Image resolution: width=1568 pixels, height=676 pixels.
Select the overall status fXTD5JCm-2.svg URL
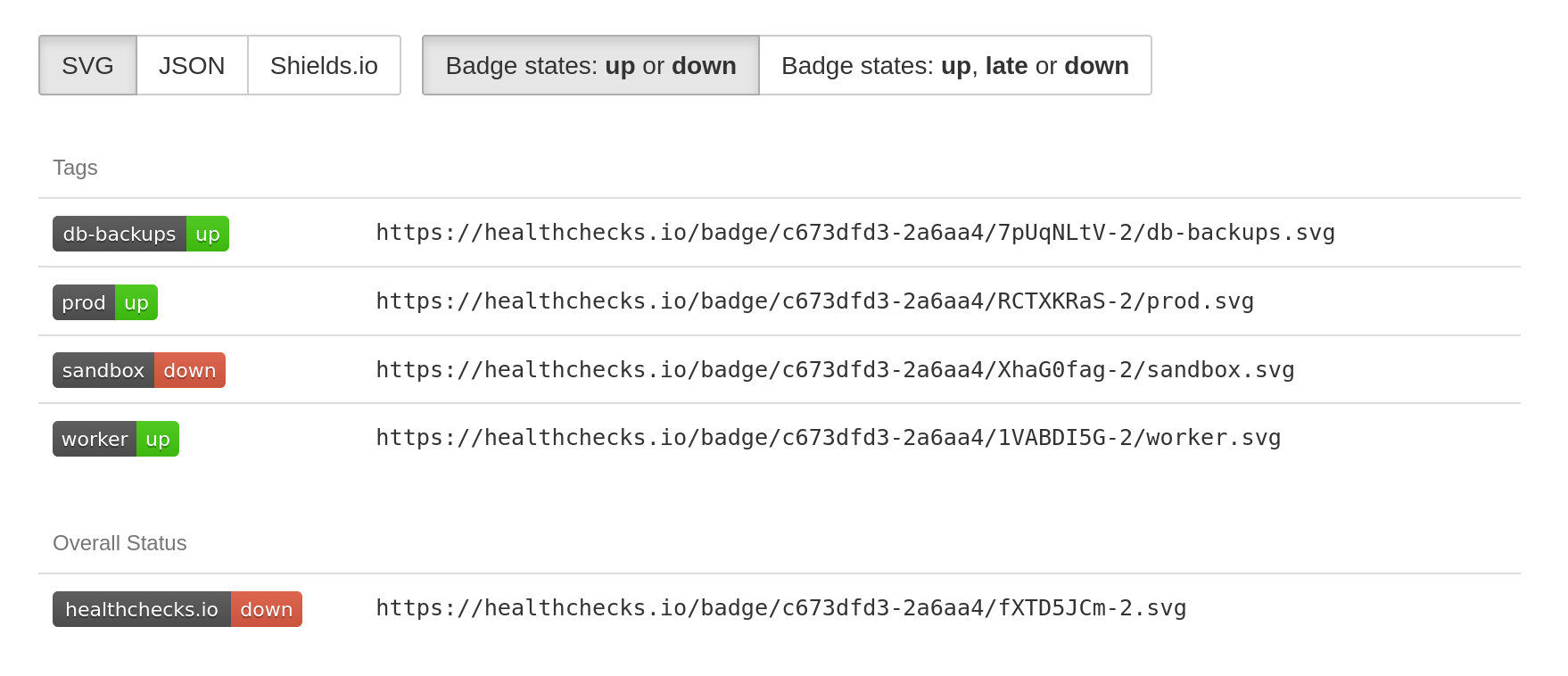tap(780, 607)
